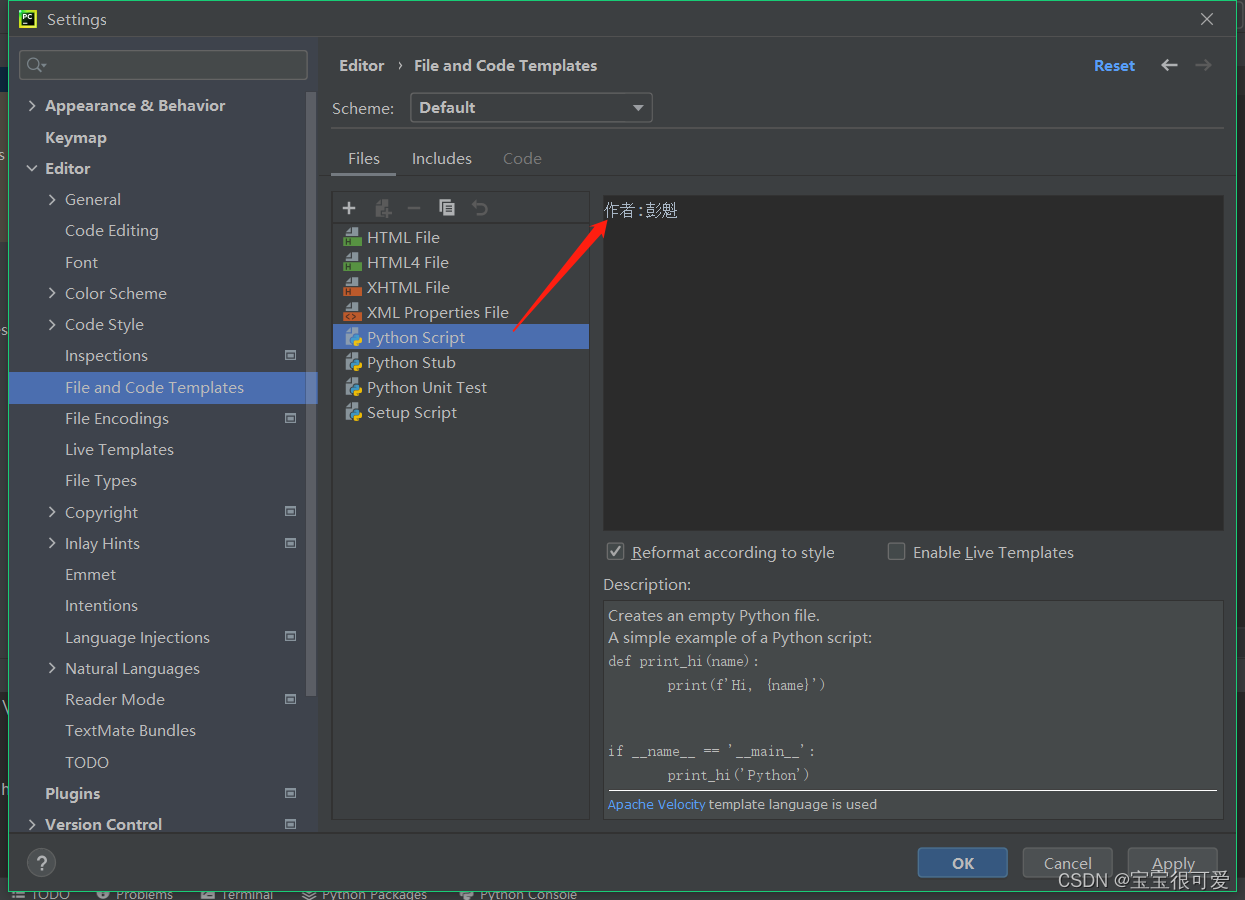This screenshot has height=900, width=1245.
Task: Switch to the Includes tab
Action: [441, 158]
